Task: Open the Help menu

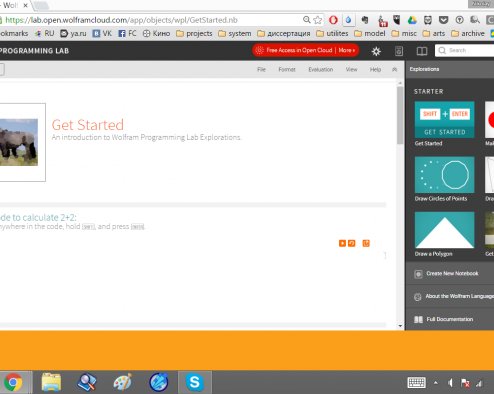Action: point(375,69)
